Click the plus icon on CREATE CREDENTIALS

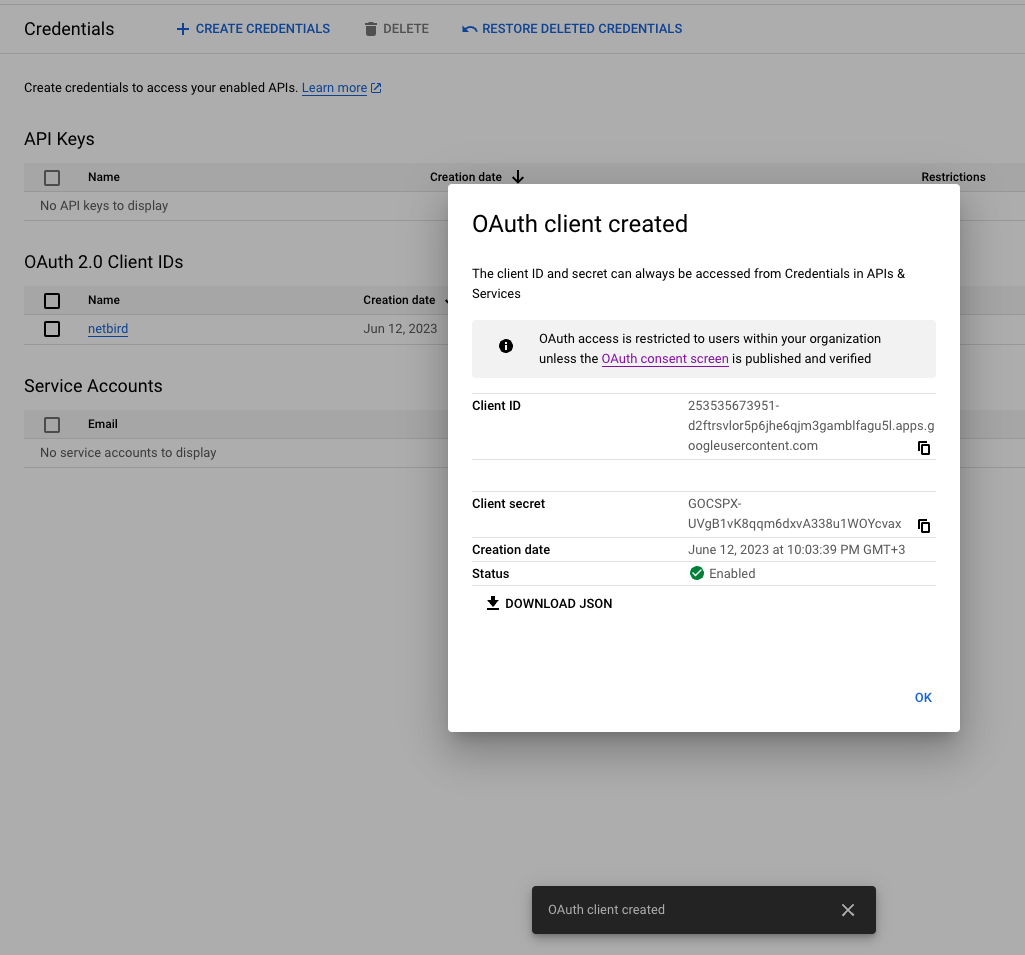click(x=182, y=28)
